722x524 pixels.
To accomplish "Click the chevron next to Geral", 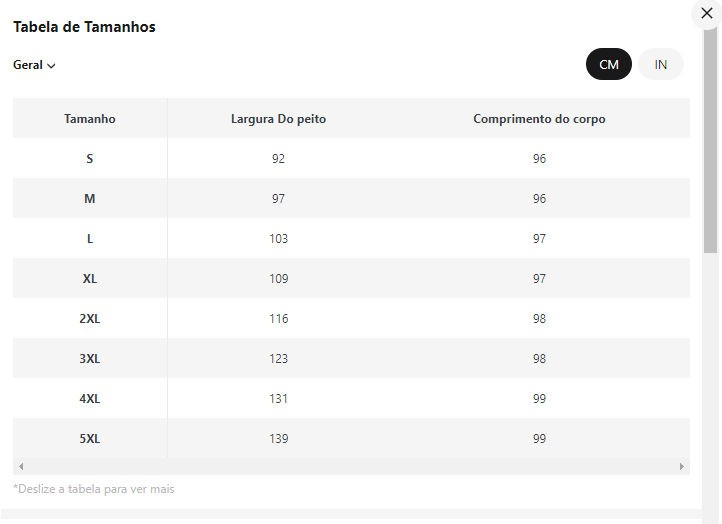I will [x=51, y=66].
